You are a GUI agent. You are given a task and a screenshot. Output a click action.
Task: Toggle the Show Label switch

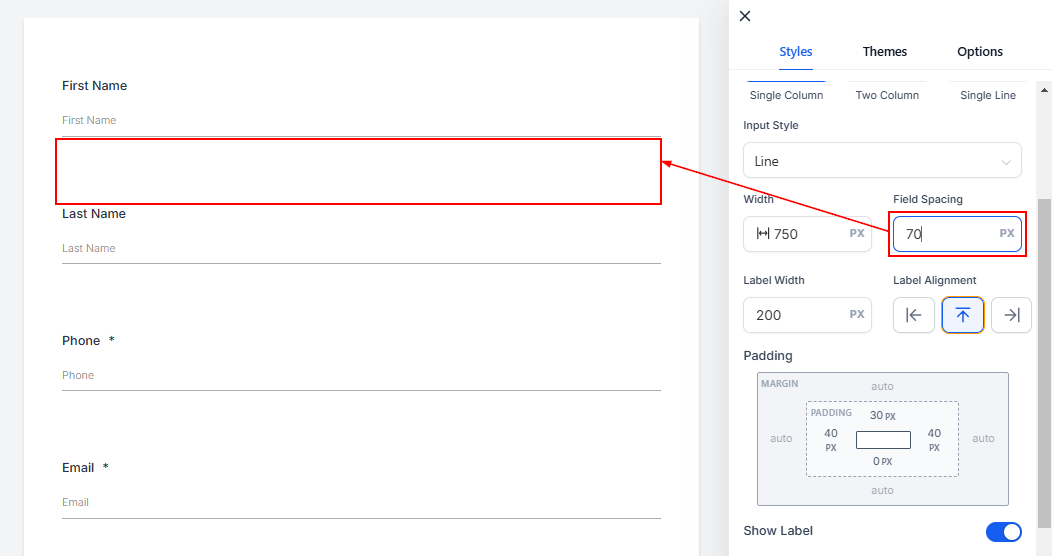click(1003, 531)
